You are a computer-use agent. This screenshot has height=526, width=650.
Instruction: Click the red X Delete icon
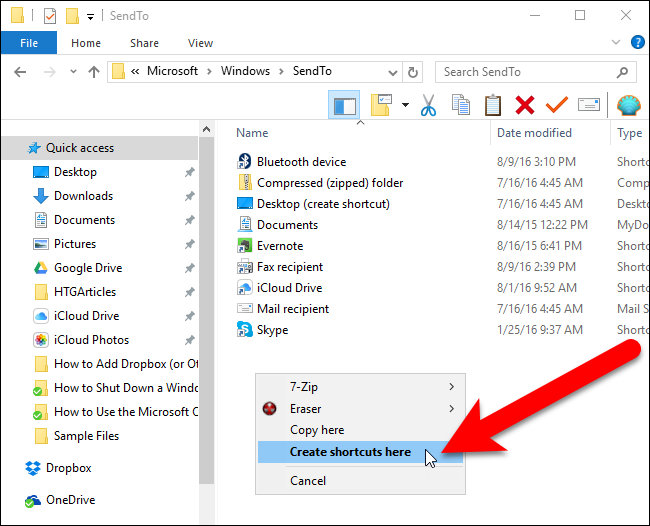click(525, 105)
